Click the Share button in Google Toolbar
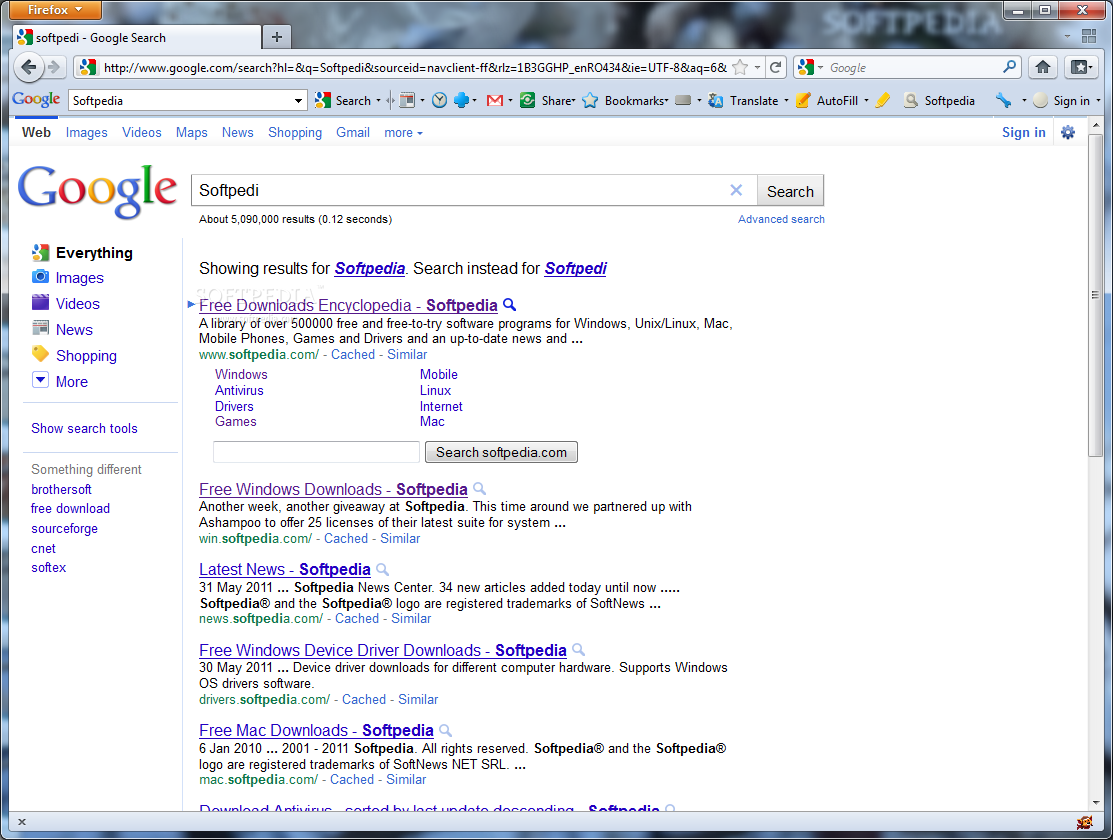Viewport: 1113px width, 840px height. coord(547,101)
